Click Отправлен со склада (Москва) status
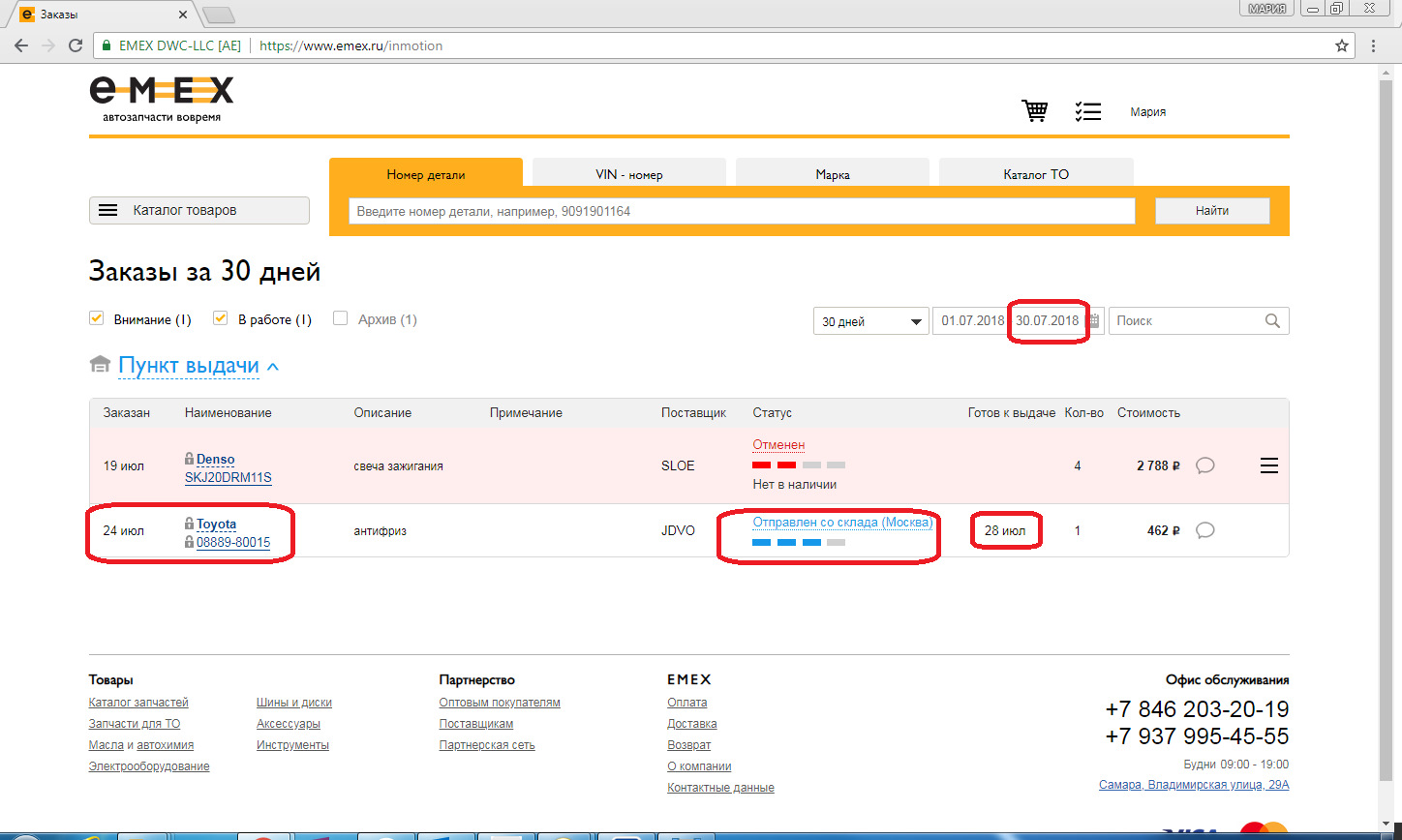 point(842,523)
